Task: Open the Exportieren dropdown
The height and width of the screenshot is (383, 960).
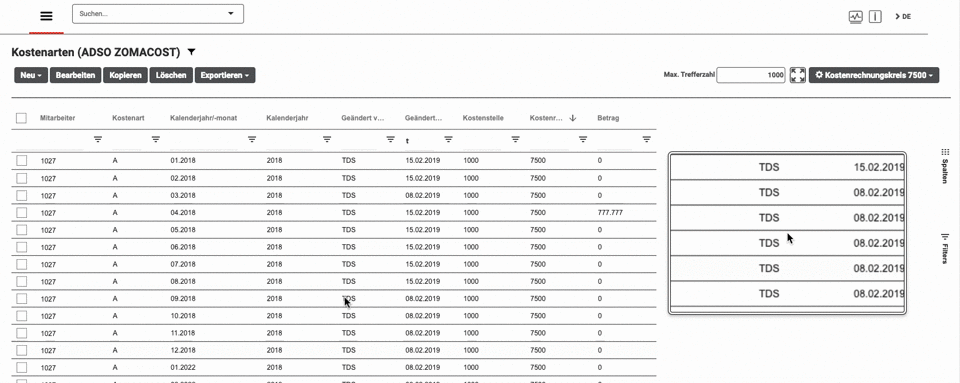Action: coord(225,75)
